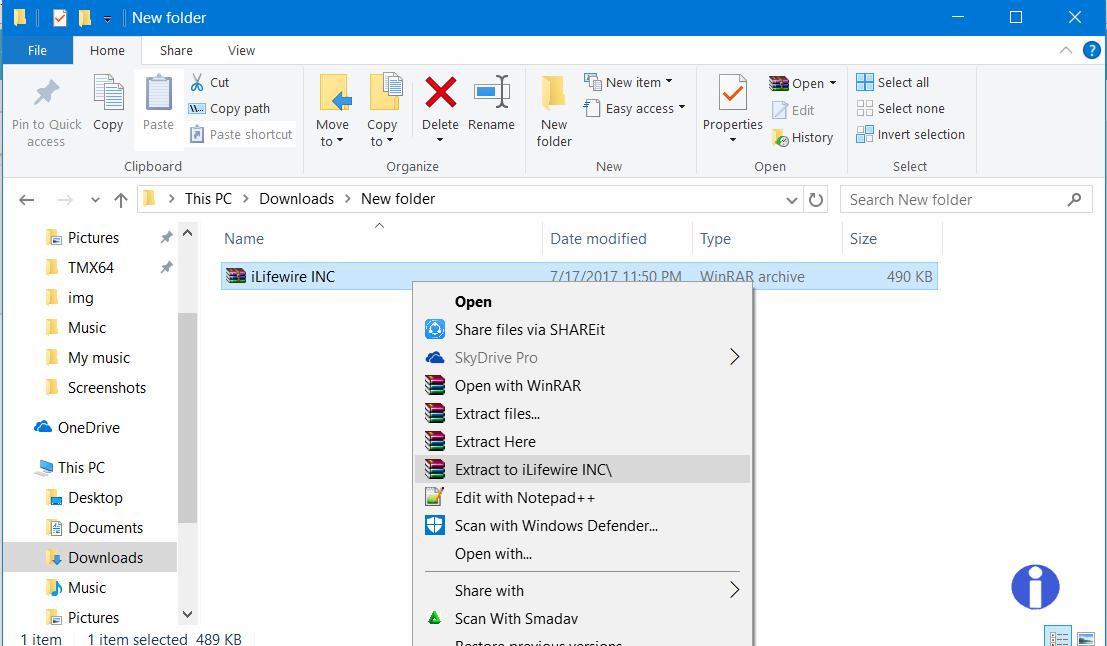
Task: Switch to the View tab
Action: click(x=241, y=50)
